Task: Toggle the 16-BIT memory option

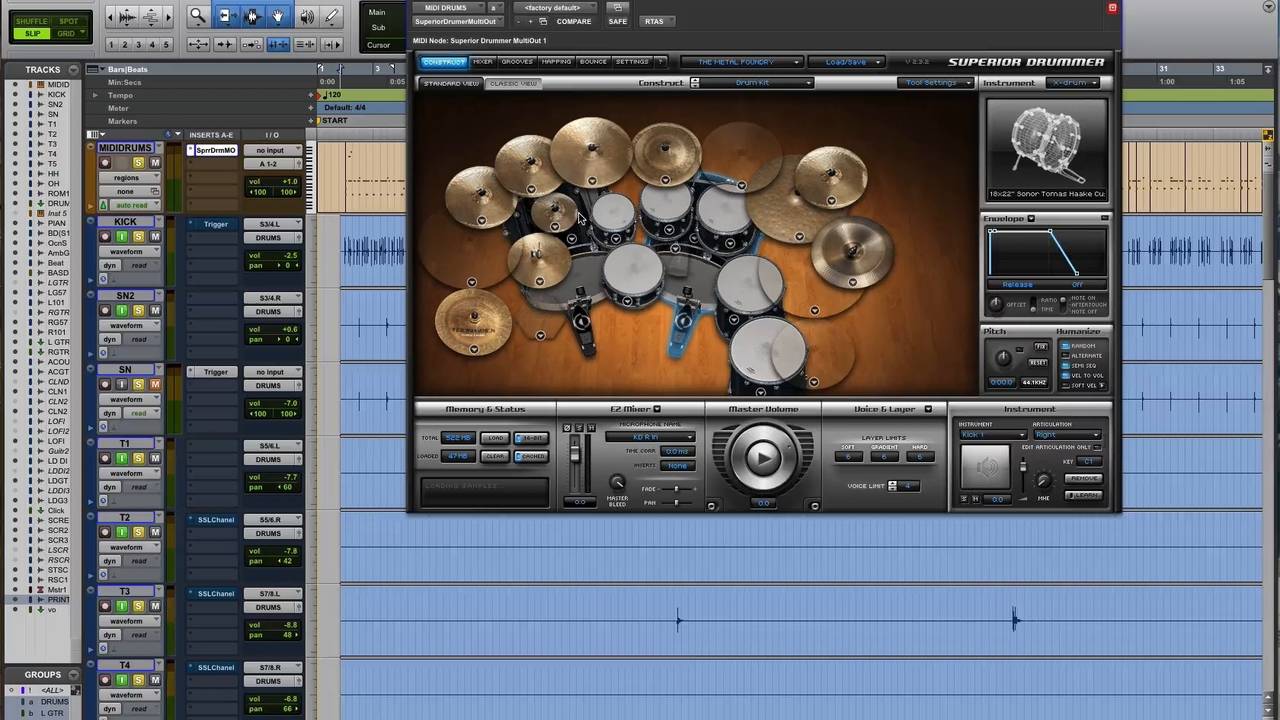Action: pyautogui.click(x=530, y=438)
